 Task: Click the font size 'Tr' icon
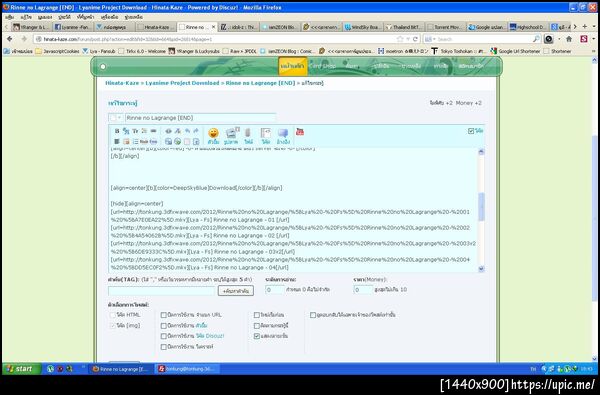click(x=135, y=131)
